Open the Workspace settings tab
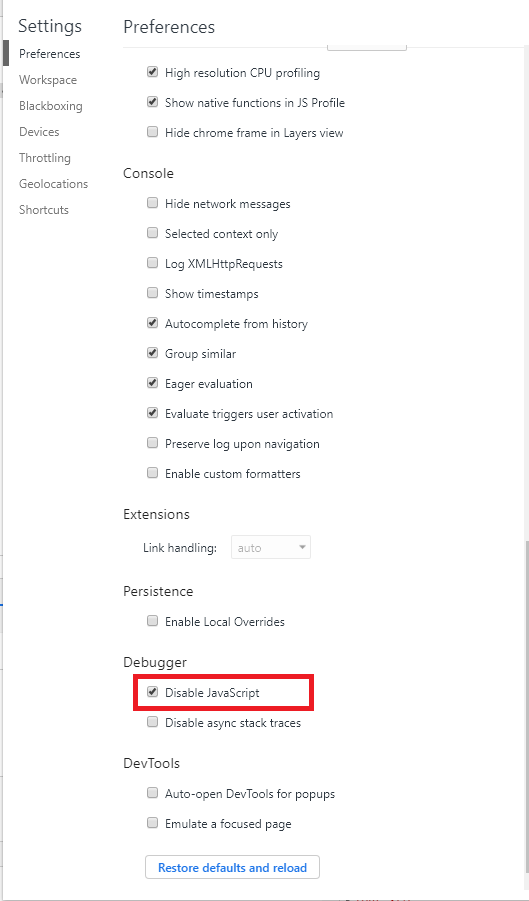 (48, 80)
